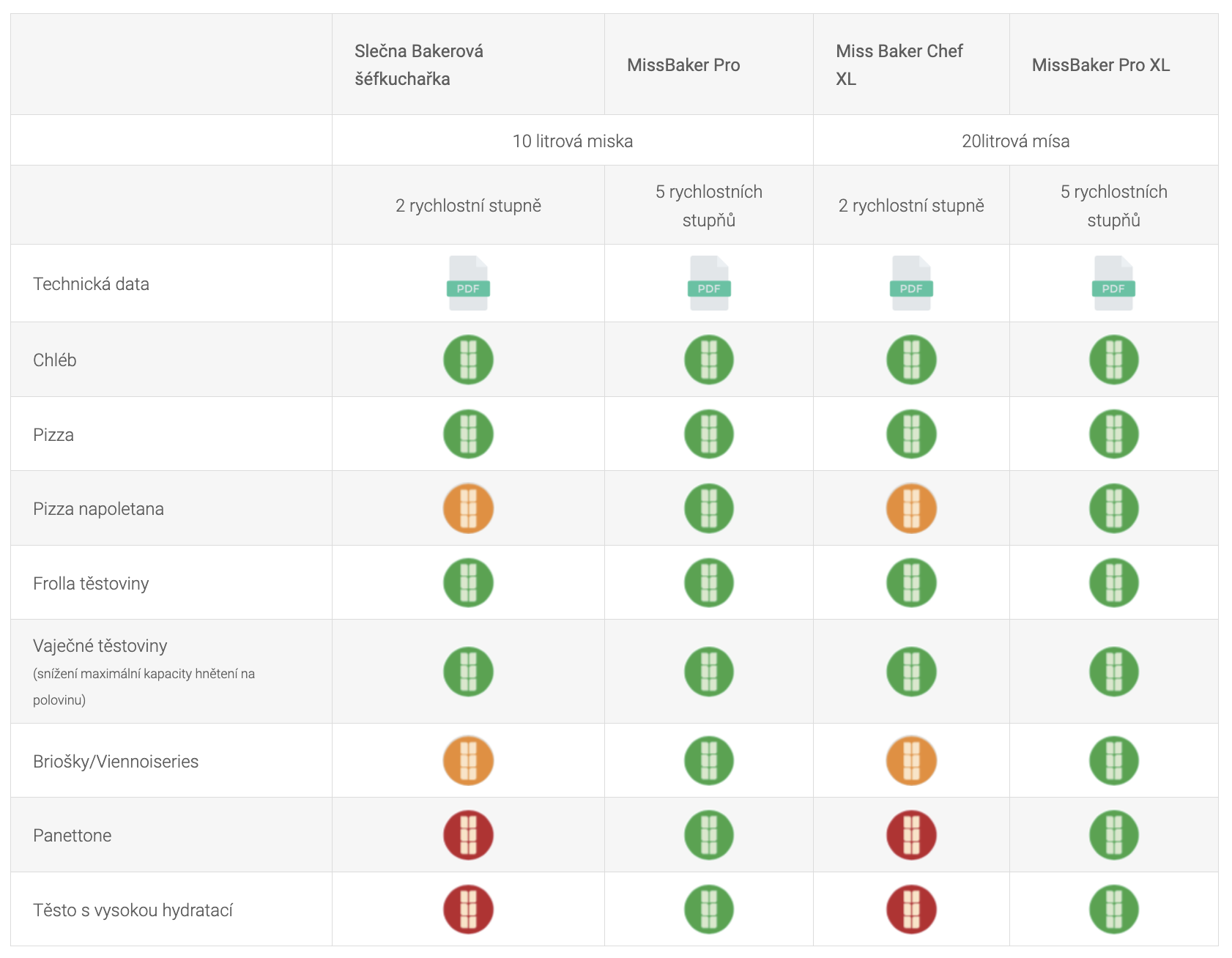Click the green Frolla těstoviny icon for MissBaker Pro XL
Image resolution: width=1232 pixels, height=958 pixels.
point(1113,583)
